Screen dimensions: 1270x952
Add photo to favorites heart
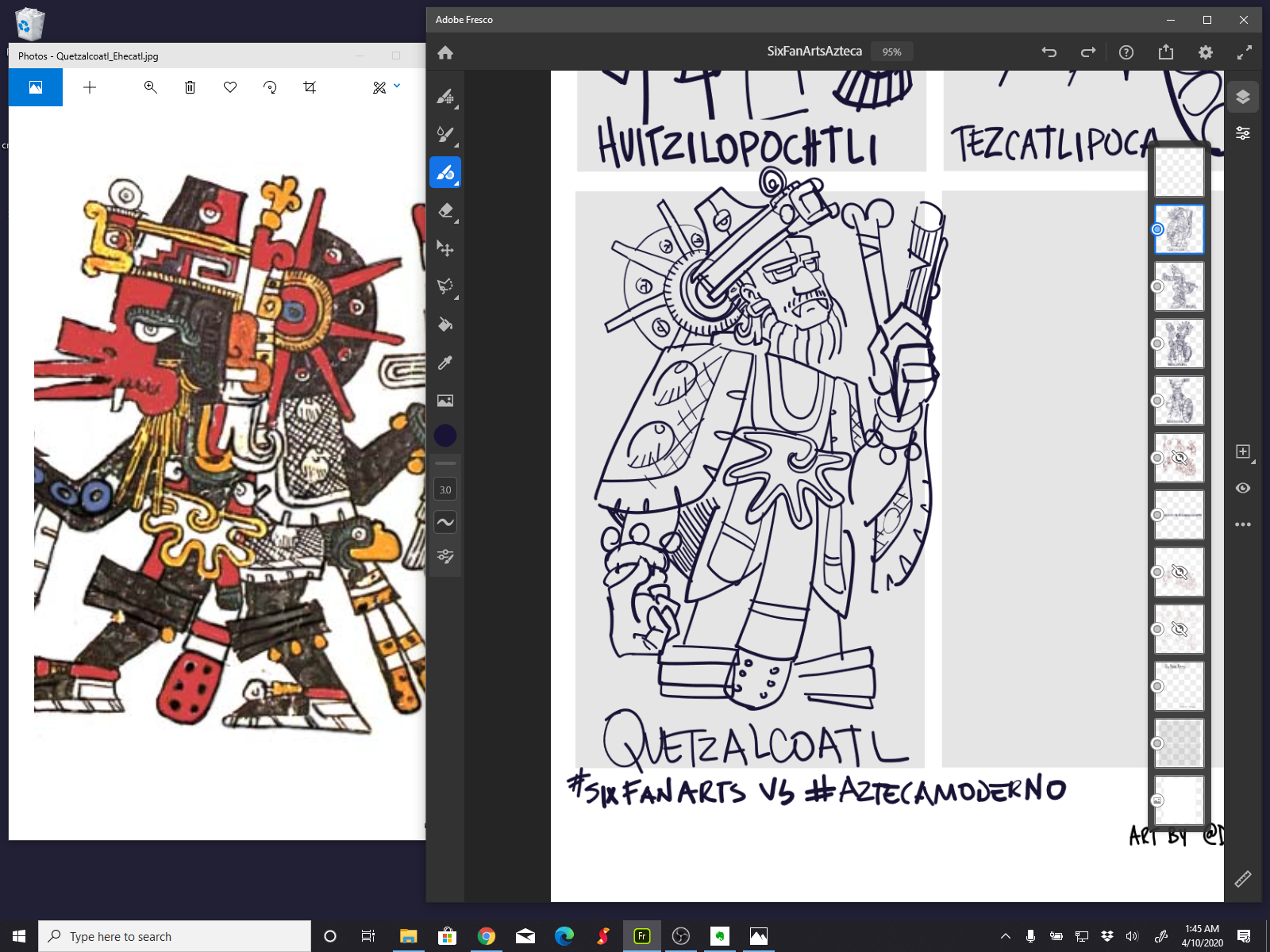(x=230, y=87)
